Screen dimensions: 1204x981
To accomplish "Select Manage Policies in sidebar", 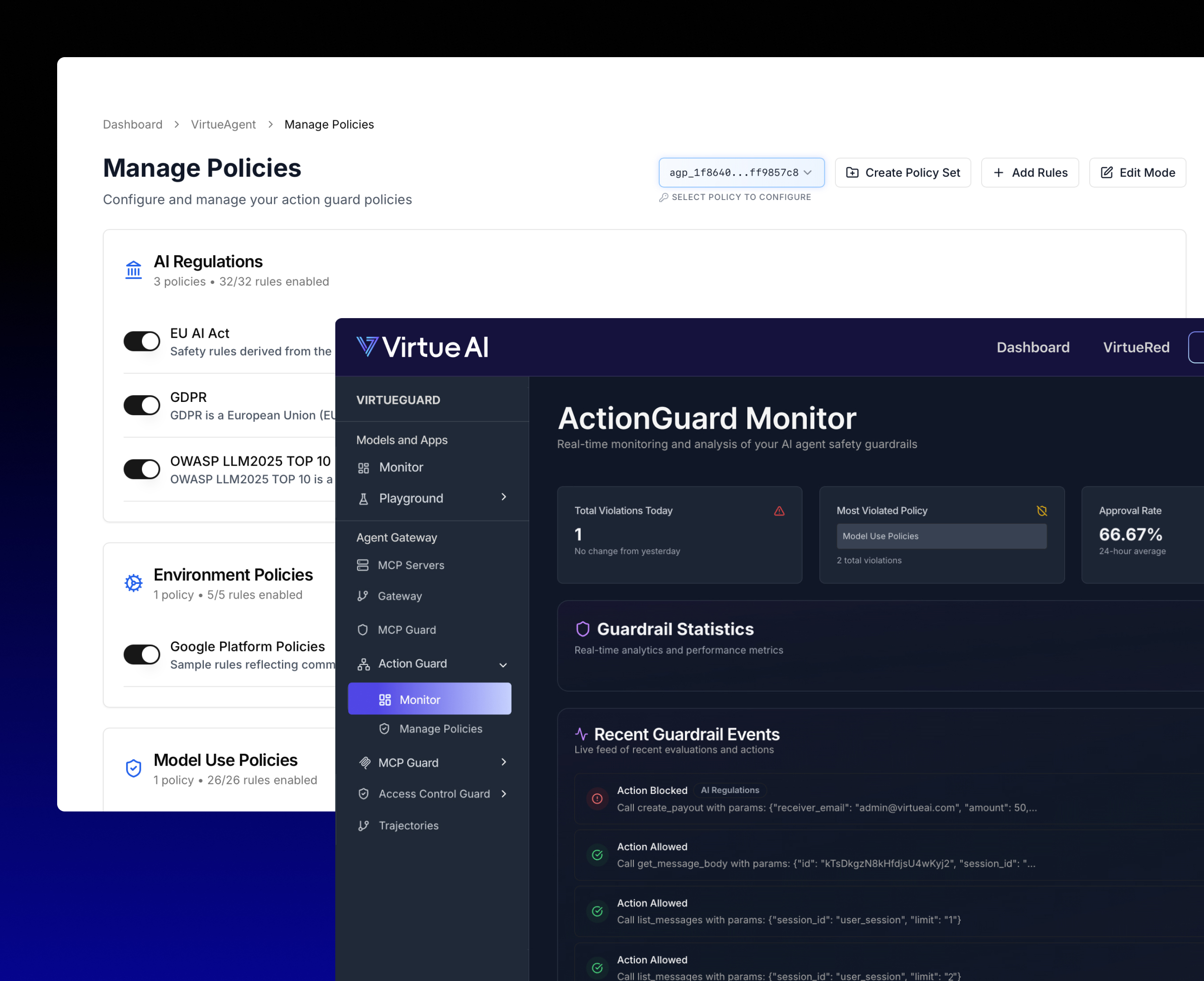I will [440, 729].
